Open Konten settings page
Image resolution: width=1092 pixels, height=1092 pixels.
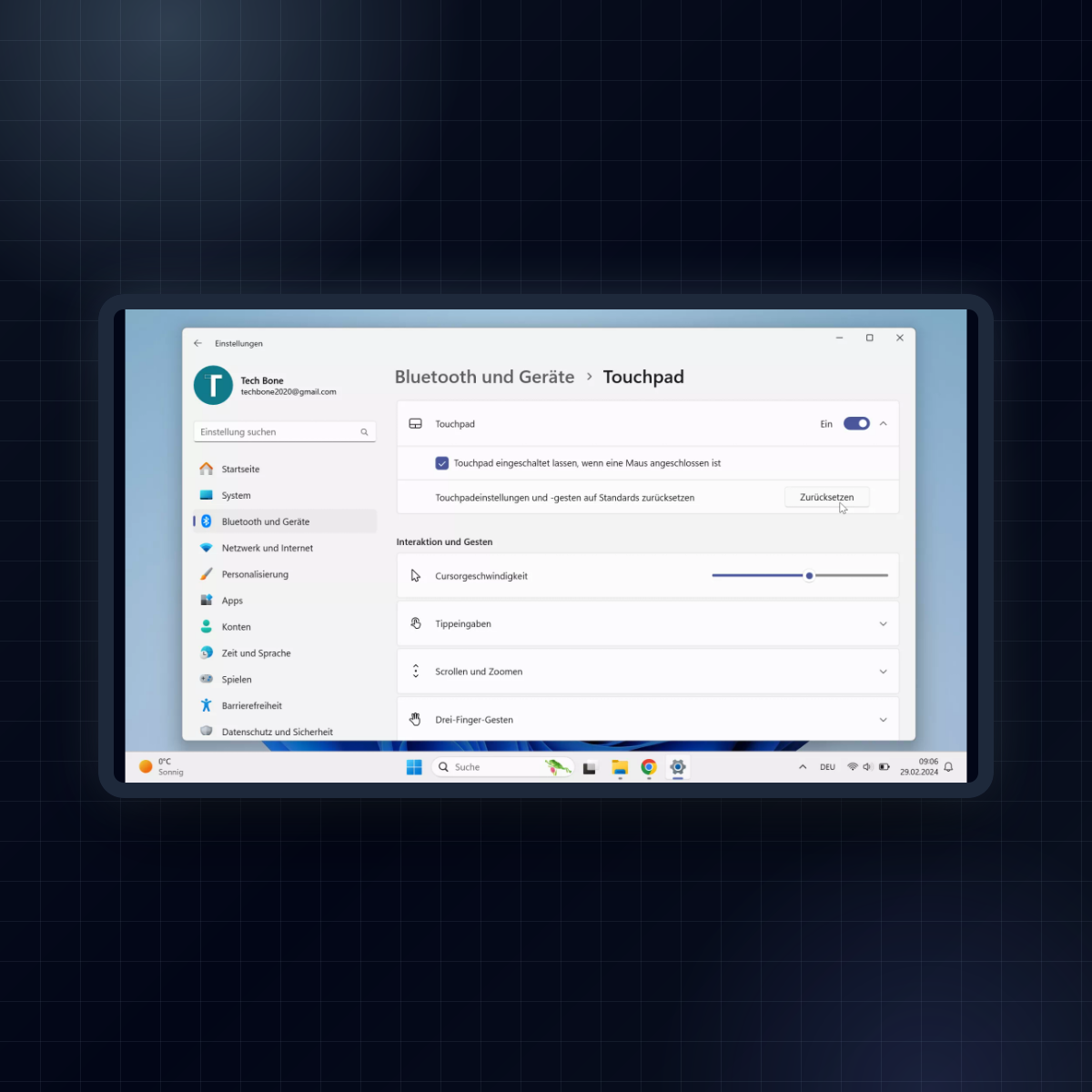point(285,626)
